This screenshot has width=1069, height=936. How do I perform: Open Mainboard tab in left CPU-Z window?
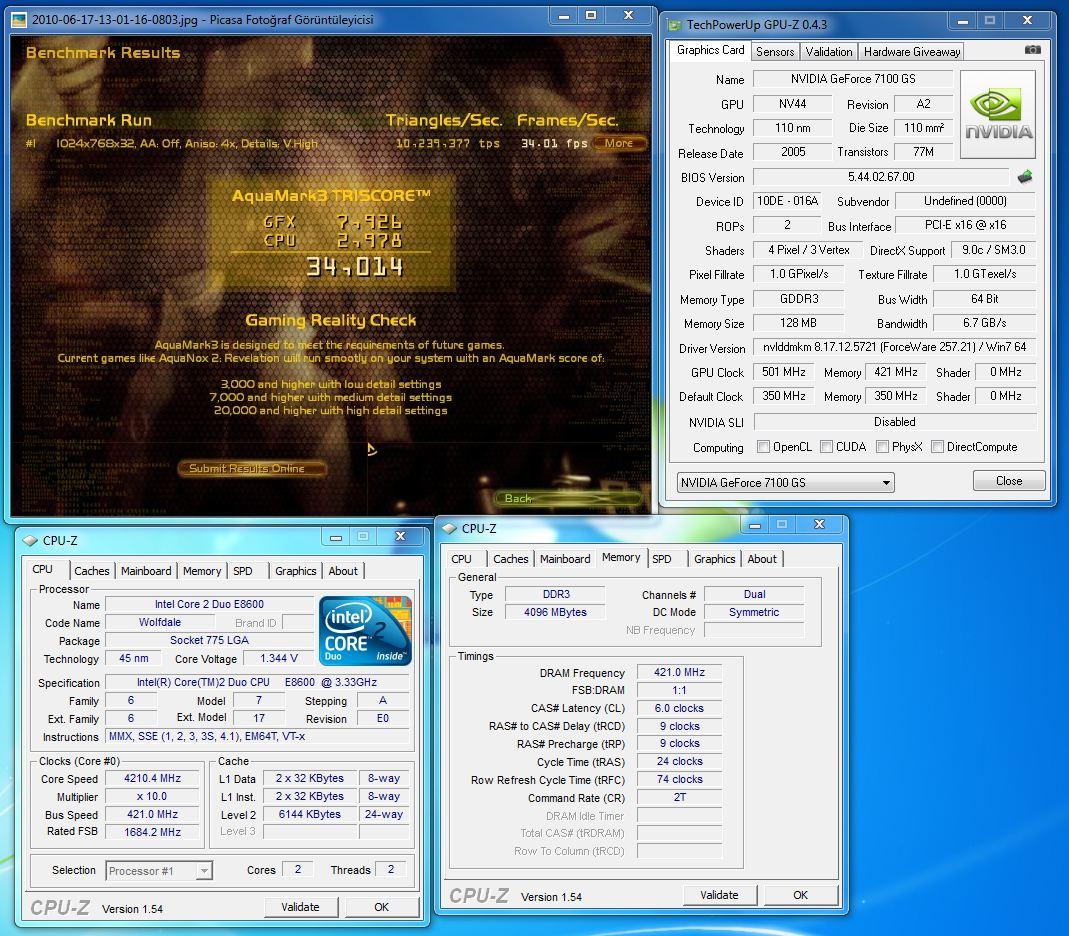[146, 571]
